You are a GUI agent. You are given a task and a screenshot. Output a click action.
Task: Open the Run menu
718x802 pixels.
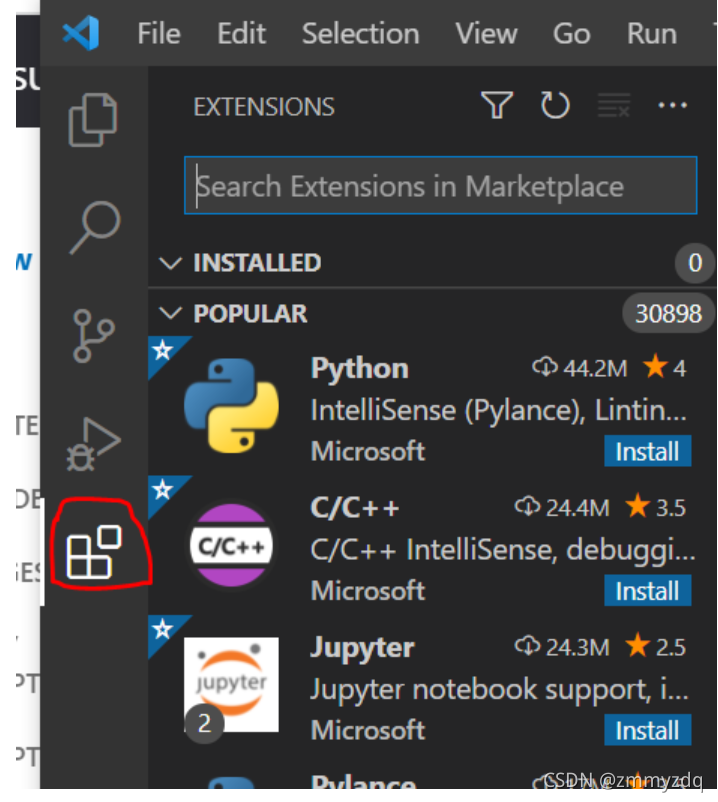(x=652, y=34)
